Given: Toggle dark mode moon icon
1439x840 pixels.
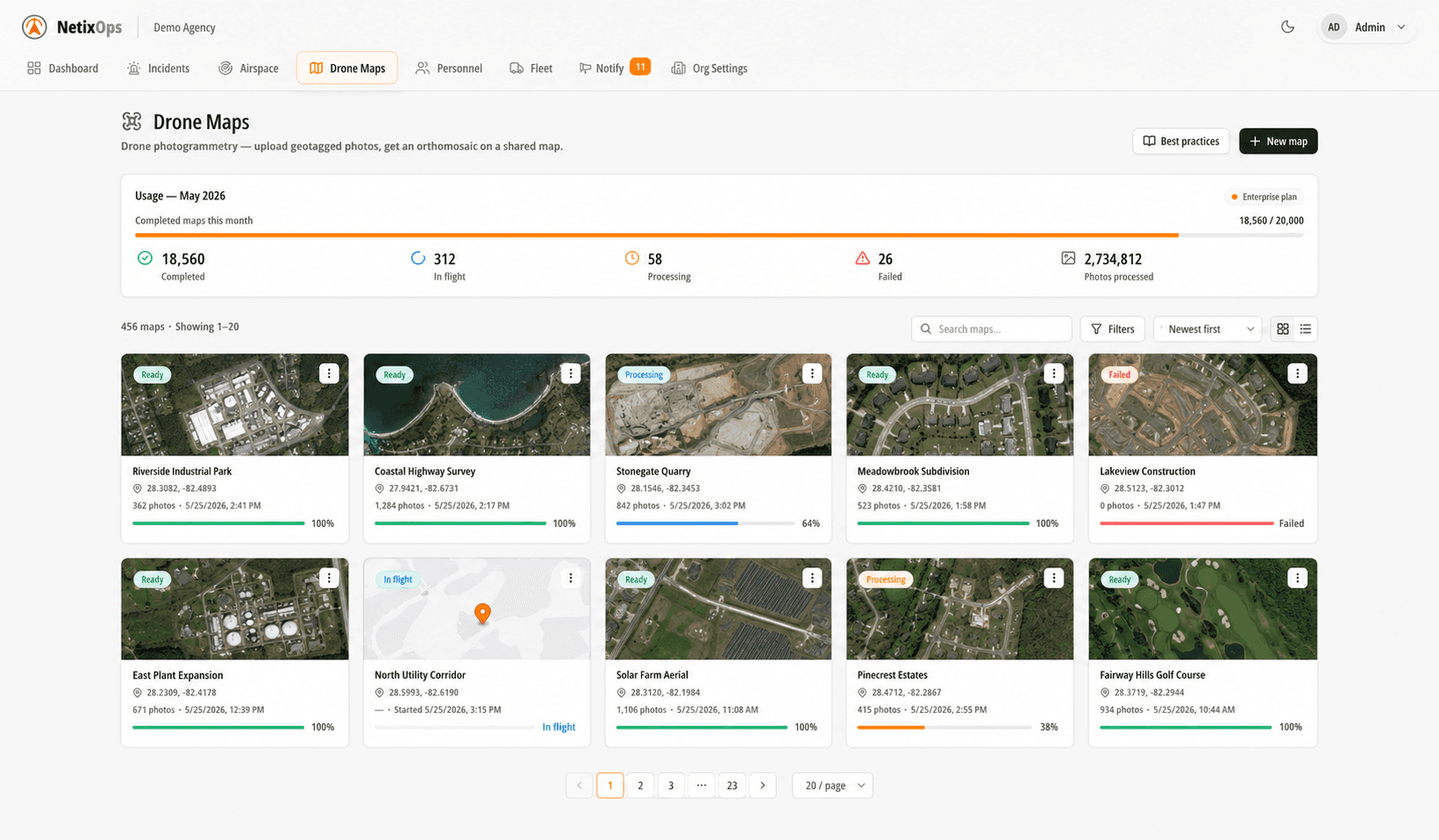Looking at the screenshot, I should (x=1287, y=27).
